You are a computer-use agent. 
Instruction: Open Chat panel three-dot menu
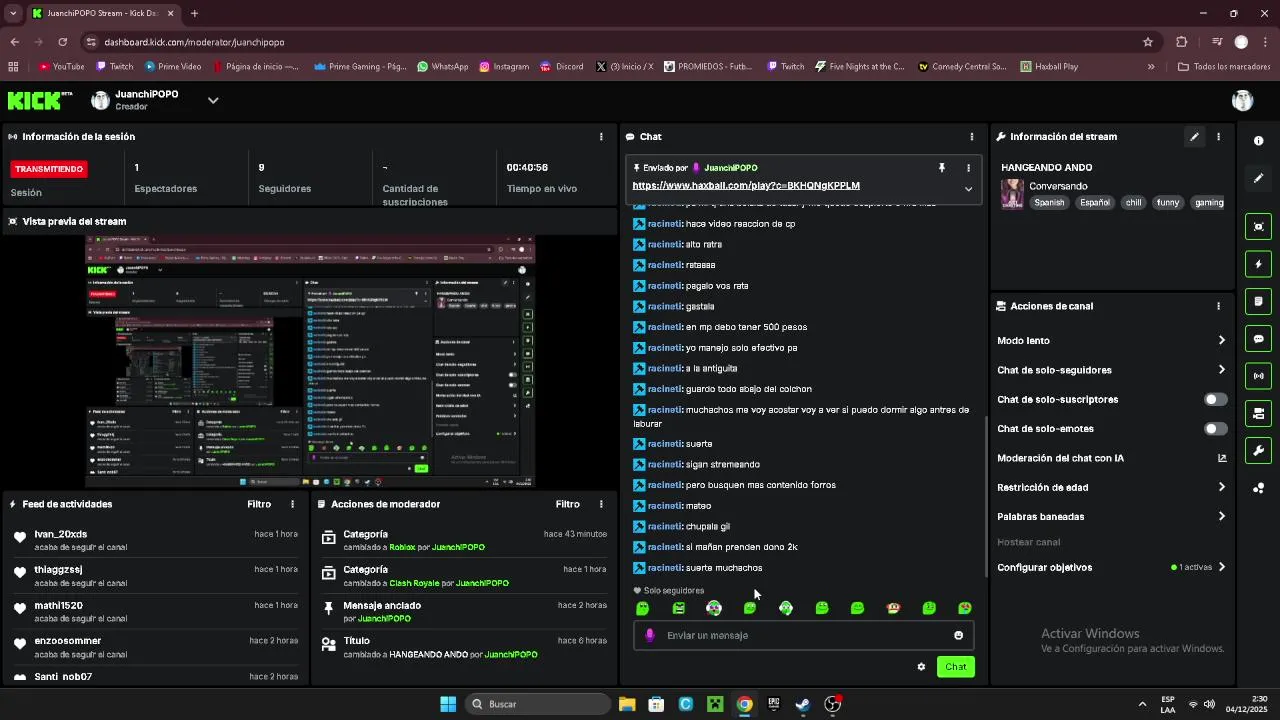pos(971,137)
